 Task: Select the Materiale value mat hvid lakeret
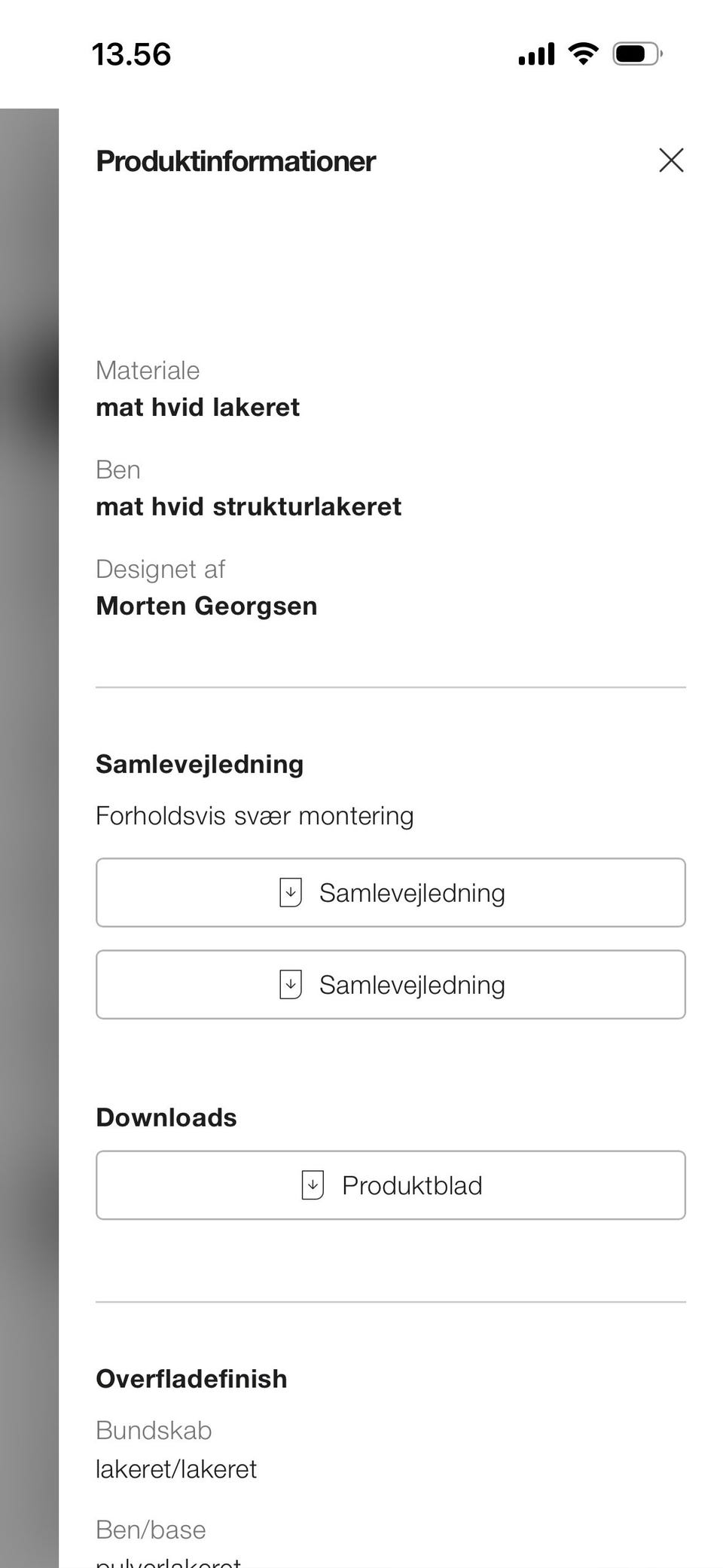pyautogui.click(x=197, y=407)
